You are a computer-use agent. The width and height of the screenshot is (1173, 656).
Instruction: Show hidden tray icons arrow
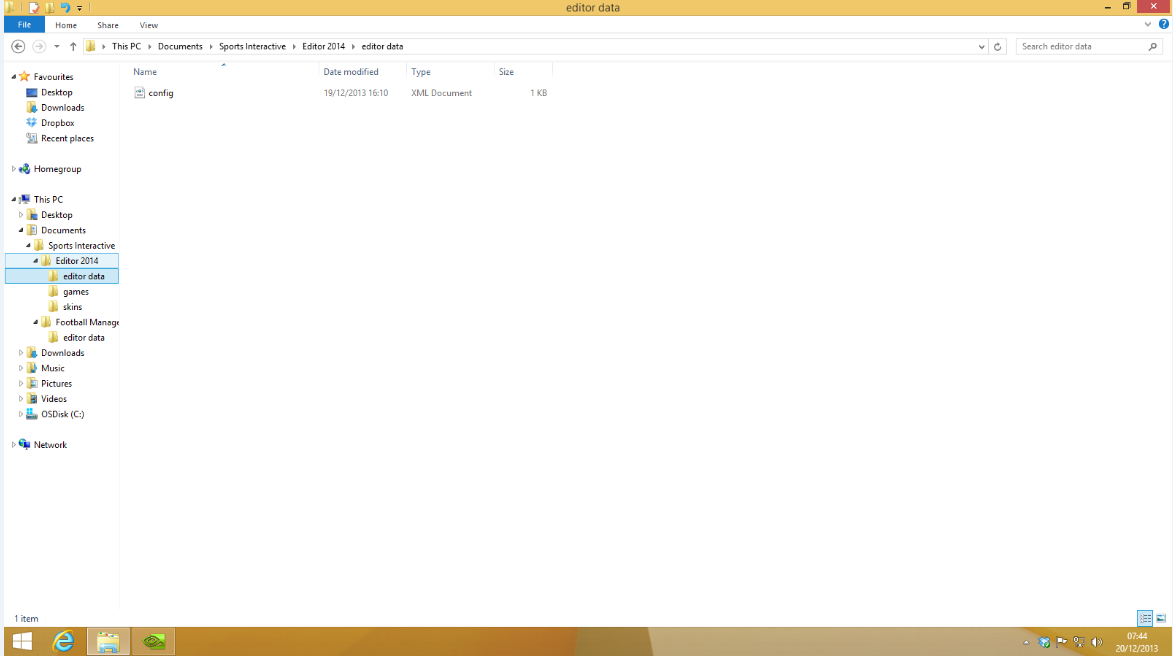1026,642
